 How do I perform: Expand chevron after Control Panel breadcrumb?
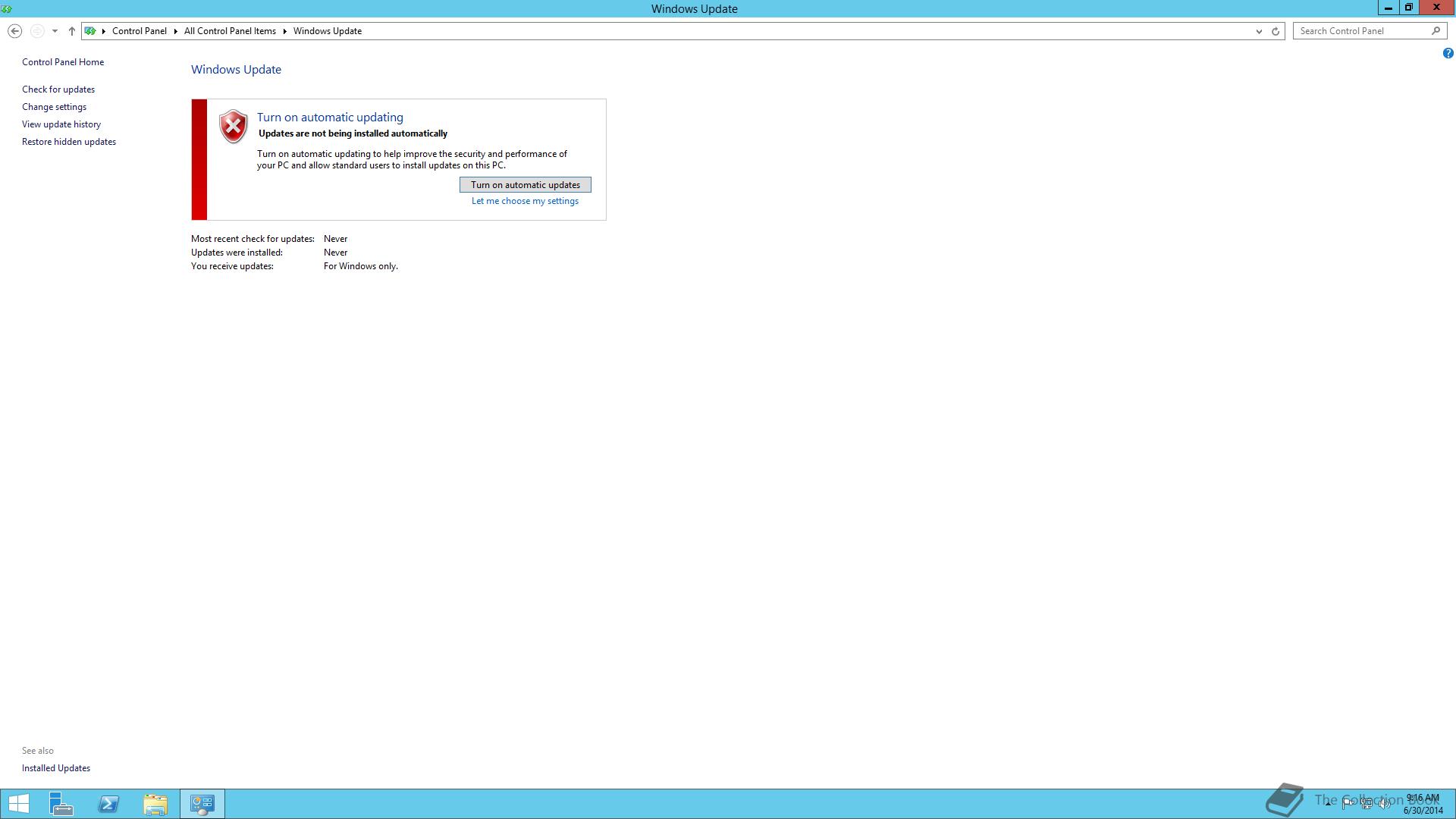click(x=176, y=31)
